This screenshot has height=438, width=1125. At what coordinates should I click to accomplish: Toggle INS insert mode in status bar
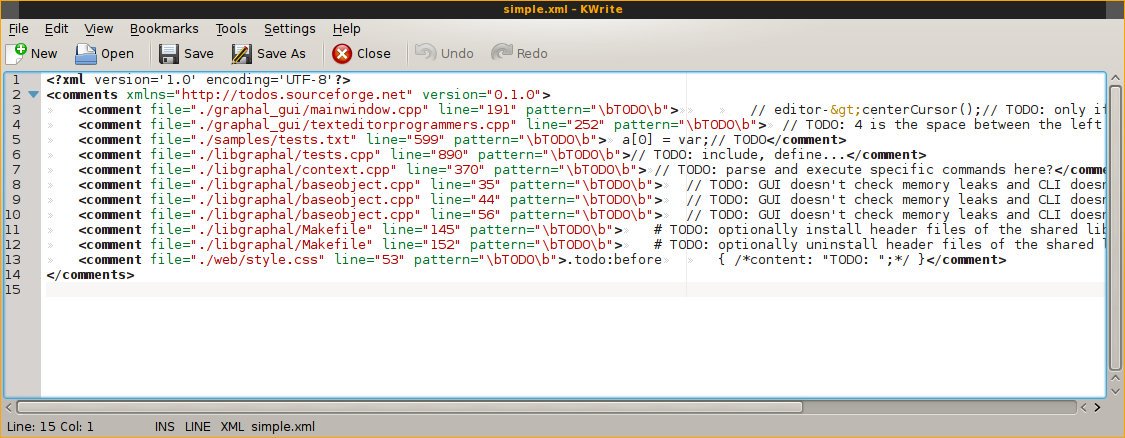tap(165, 427)
